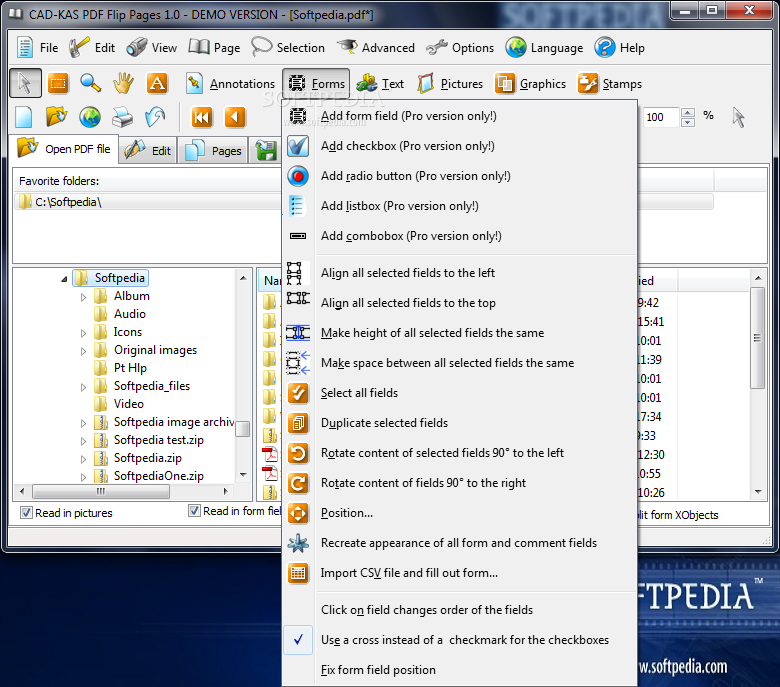The image size is (780, 687).
Task: Choose the magnifying glass zoom tool
Action: click(x=91, y=83)
